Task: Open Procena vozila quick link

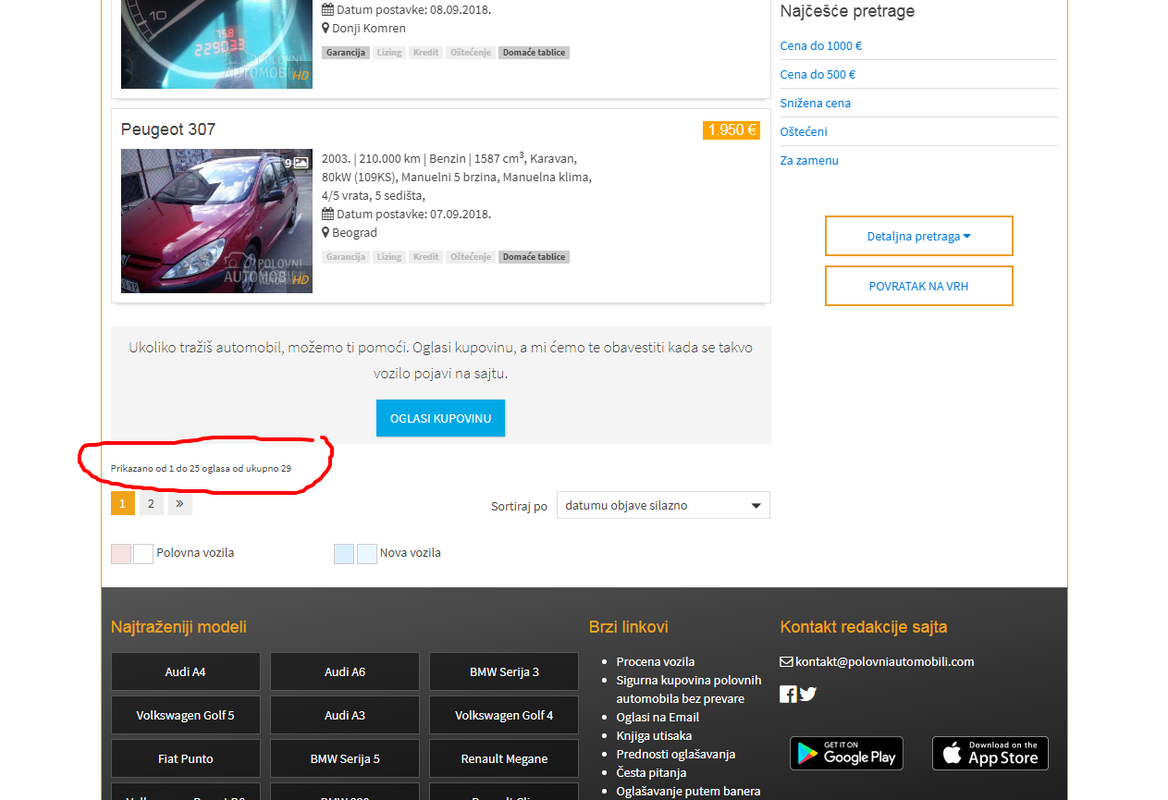Action: coord(656,661)
